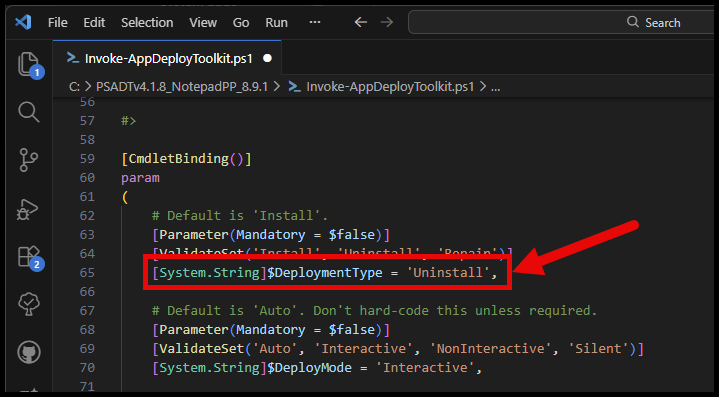Image resolution: width=719 pixels, height=397 pixels.
Task: Click [Parameter(Mandatory = $false)] on line 63
Action: click(271, 235)
